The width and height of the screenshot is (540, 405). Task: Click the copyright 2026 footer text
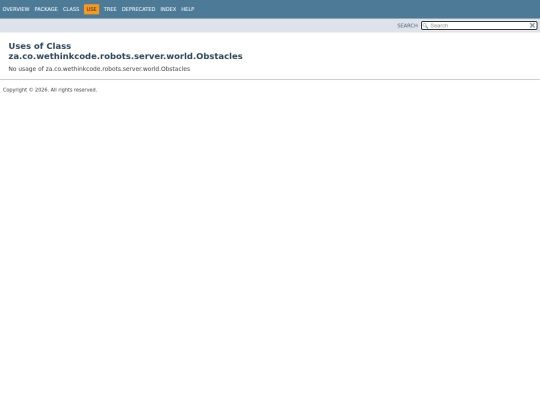50,90
